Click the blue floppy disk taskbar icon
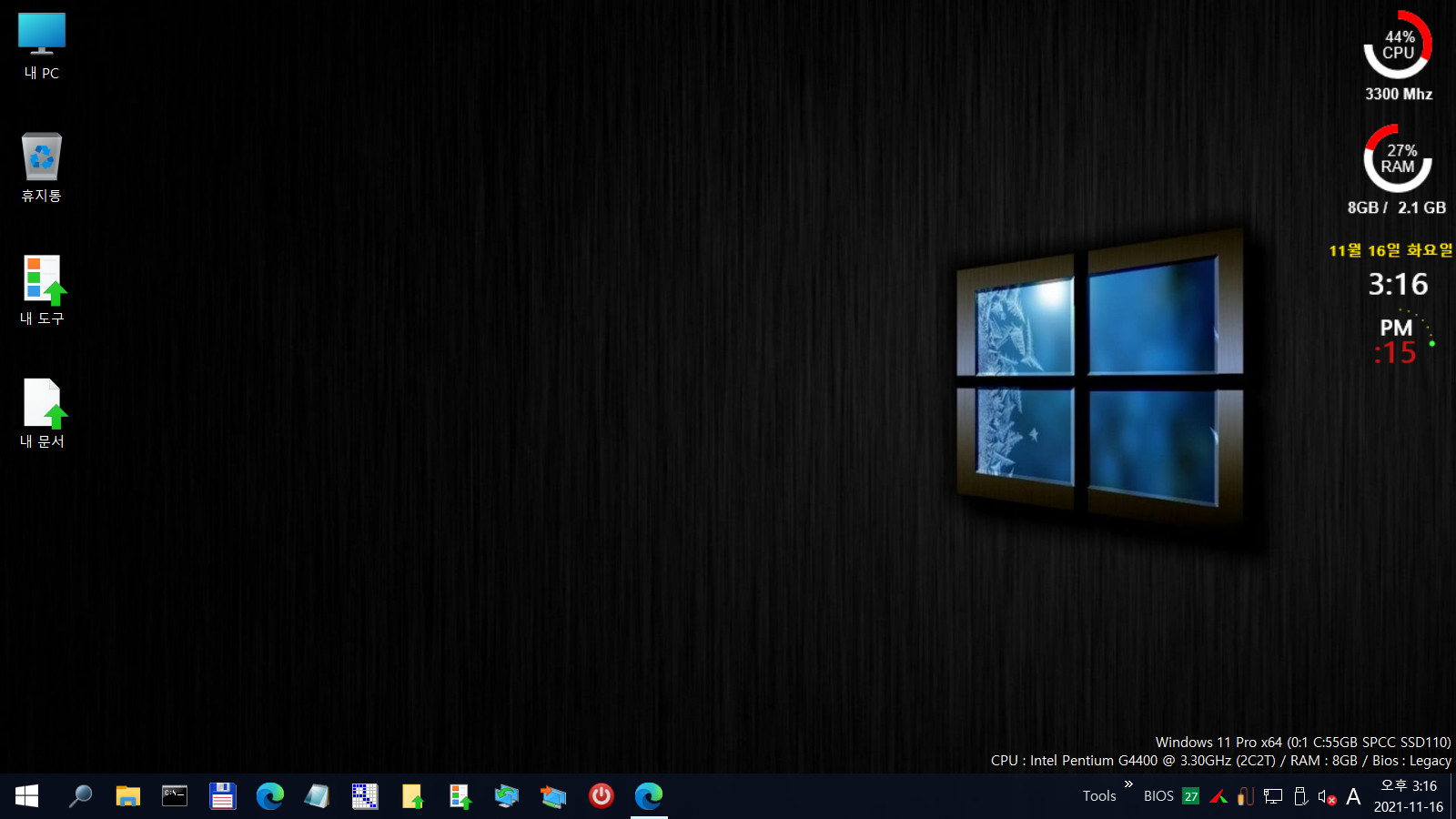The width and height of the screenshot is (1456, 819). pos(222,796)
